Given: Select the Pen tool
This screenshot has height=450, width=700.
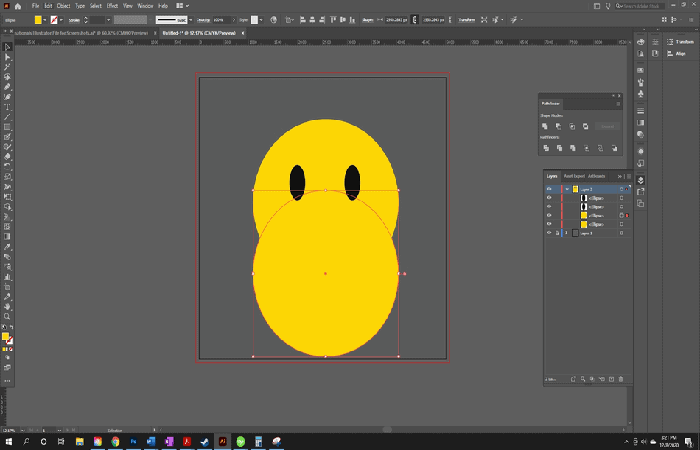Looking at the screenshot, I should coord(7,87).
